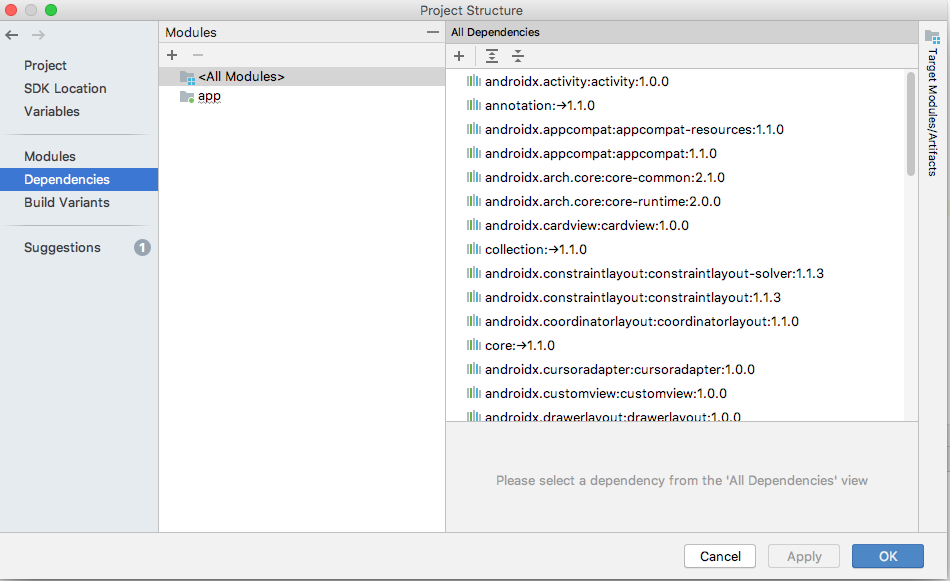
Task: Add a new module with plus icon
Action: (172, 55)
